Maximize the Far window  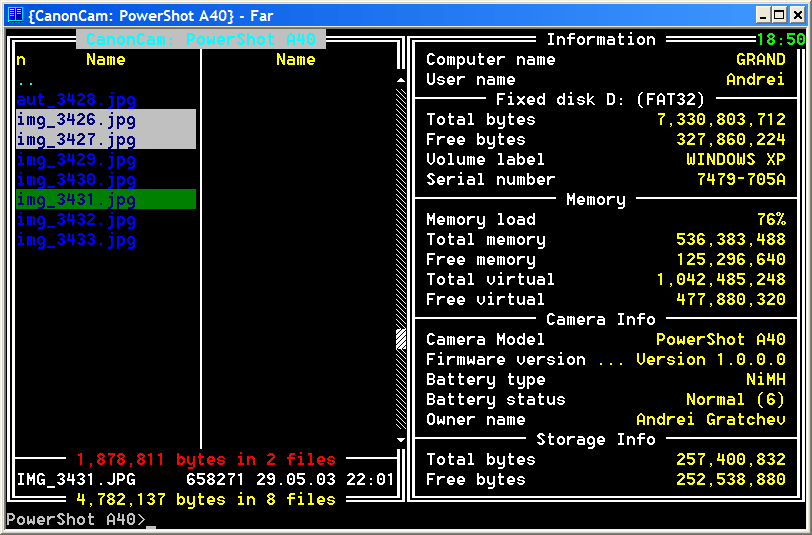pos(779,16)
